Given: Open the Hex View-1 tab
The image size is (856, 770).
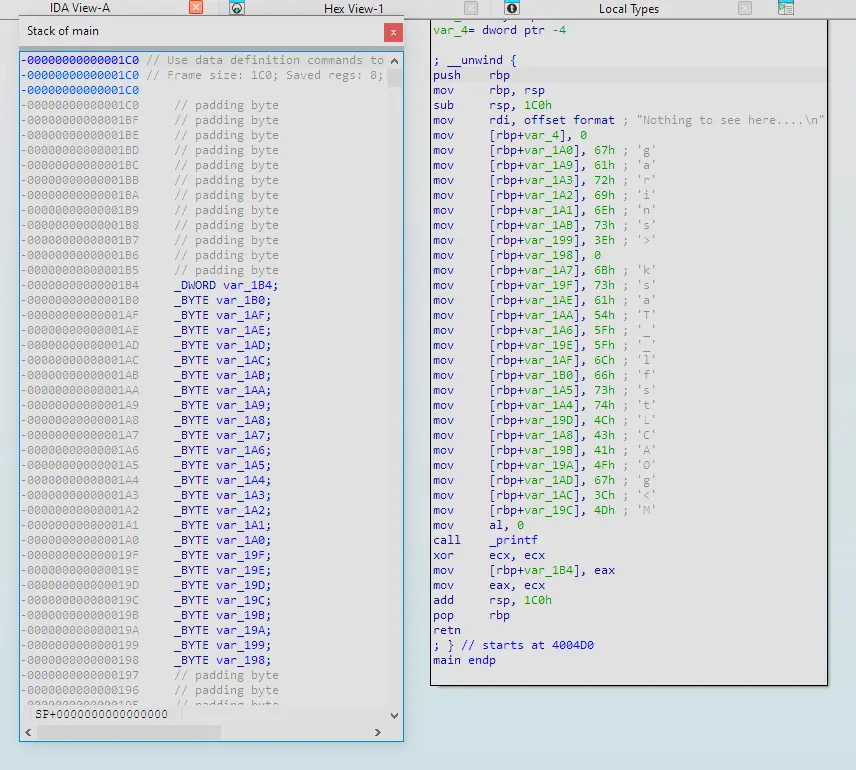Looking at the screenshot, I should 354,9.
